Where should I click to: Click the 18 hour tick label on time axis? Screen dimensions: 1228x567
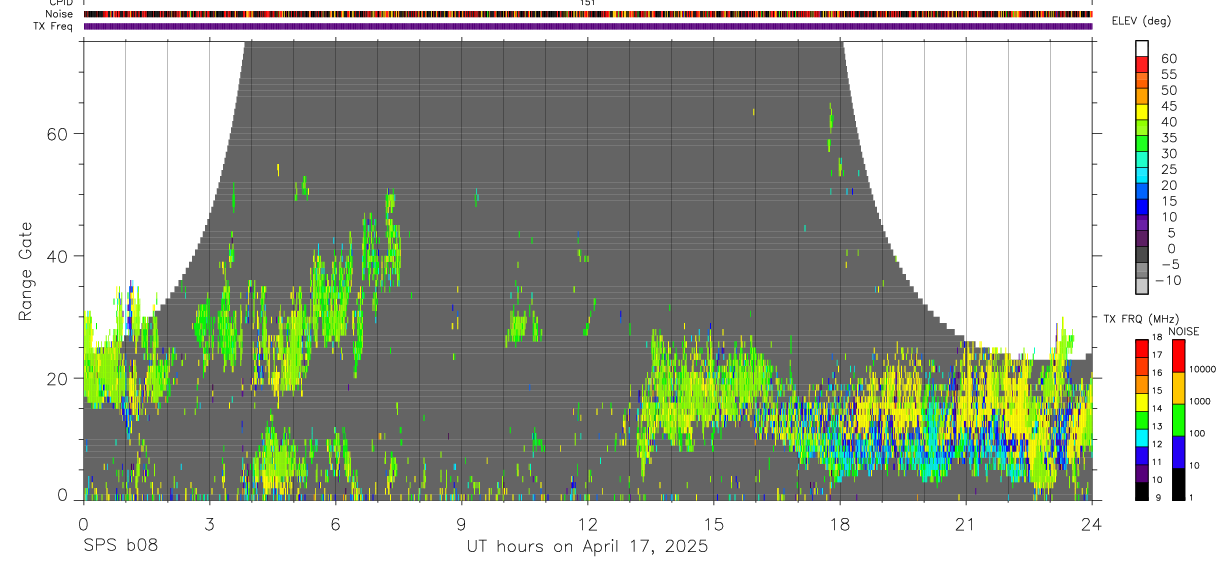click(x=840, y=524)
